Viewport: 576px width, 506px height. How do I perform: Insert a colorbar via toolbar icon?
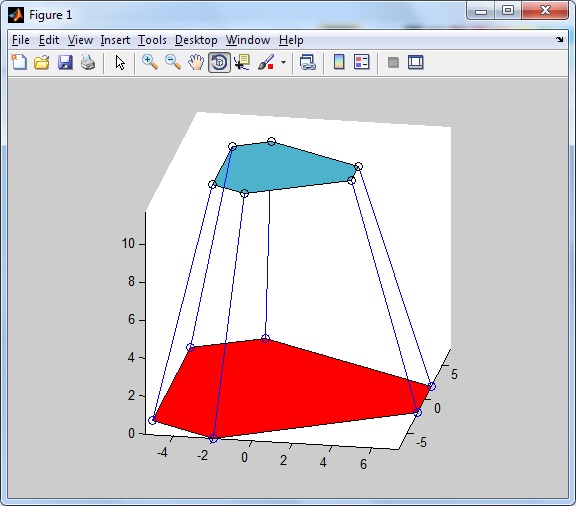tap(339, 62)
